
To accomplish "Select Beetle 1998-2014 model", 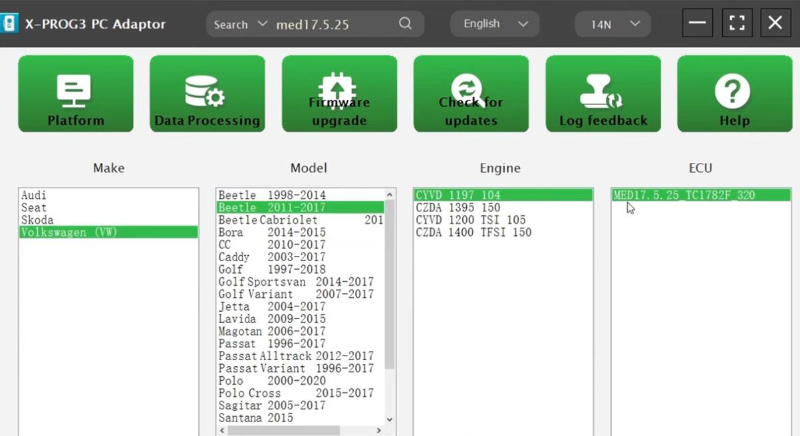I will coord(300,195).
